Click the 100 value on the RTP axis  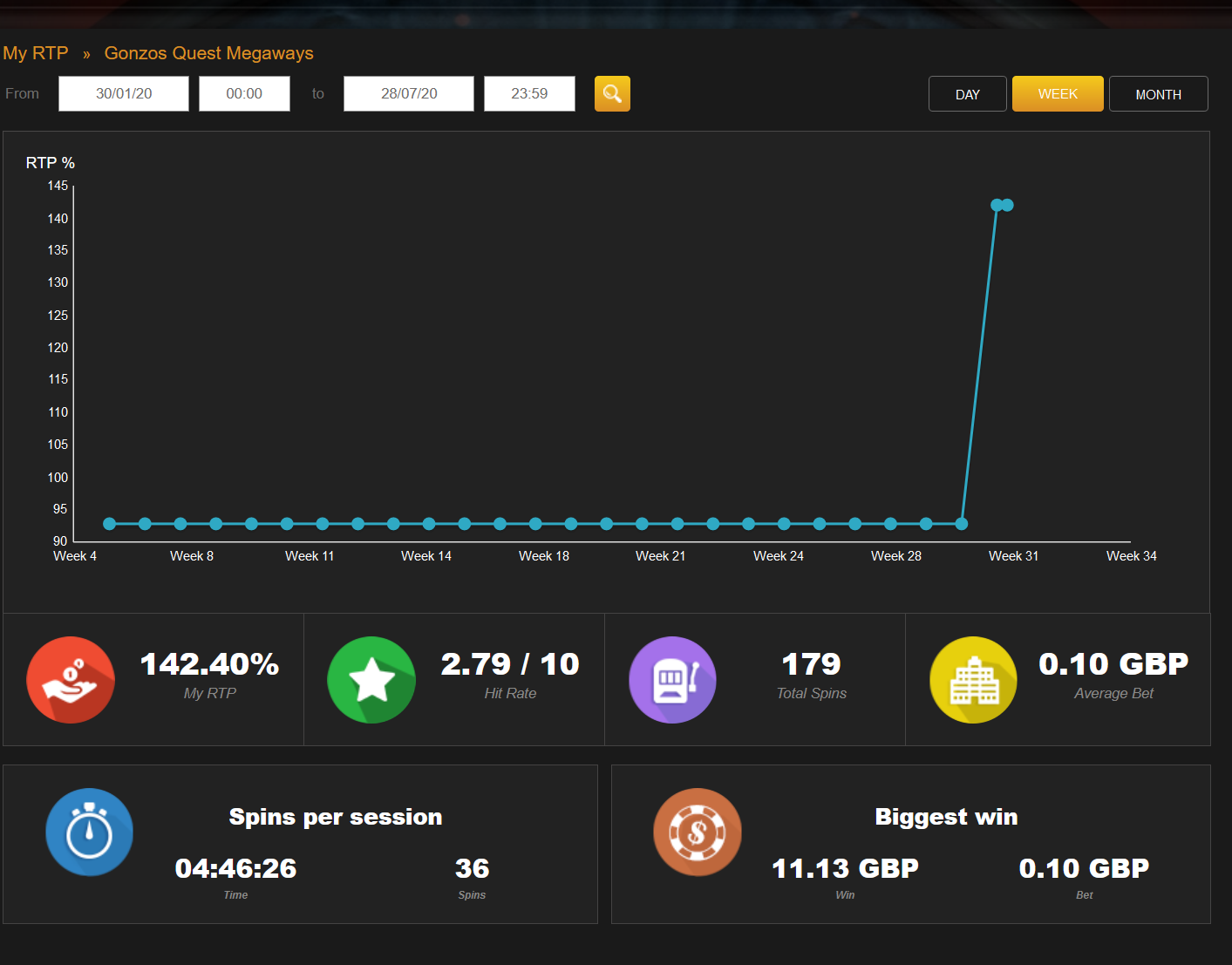58,478
